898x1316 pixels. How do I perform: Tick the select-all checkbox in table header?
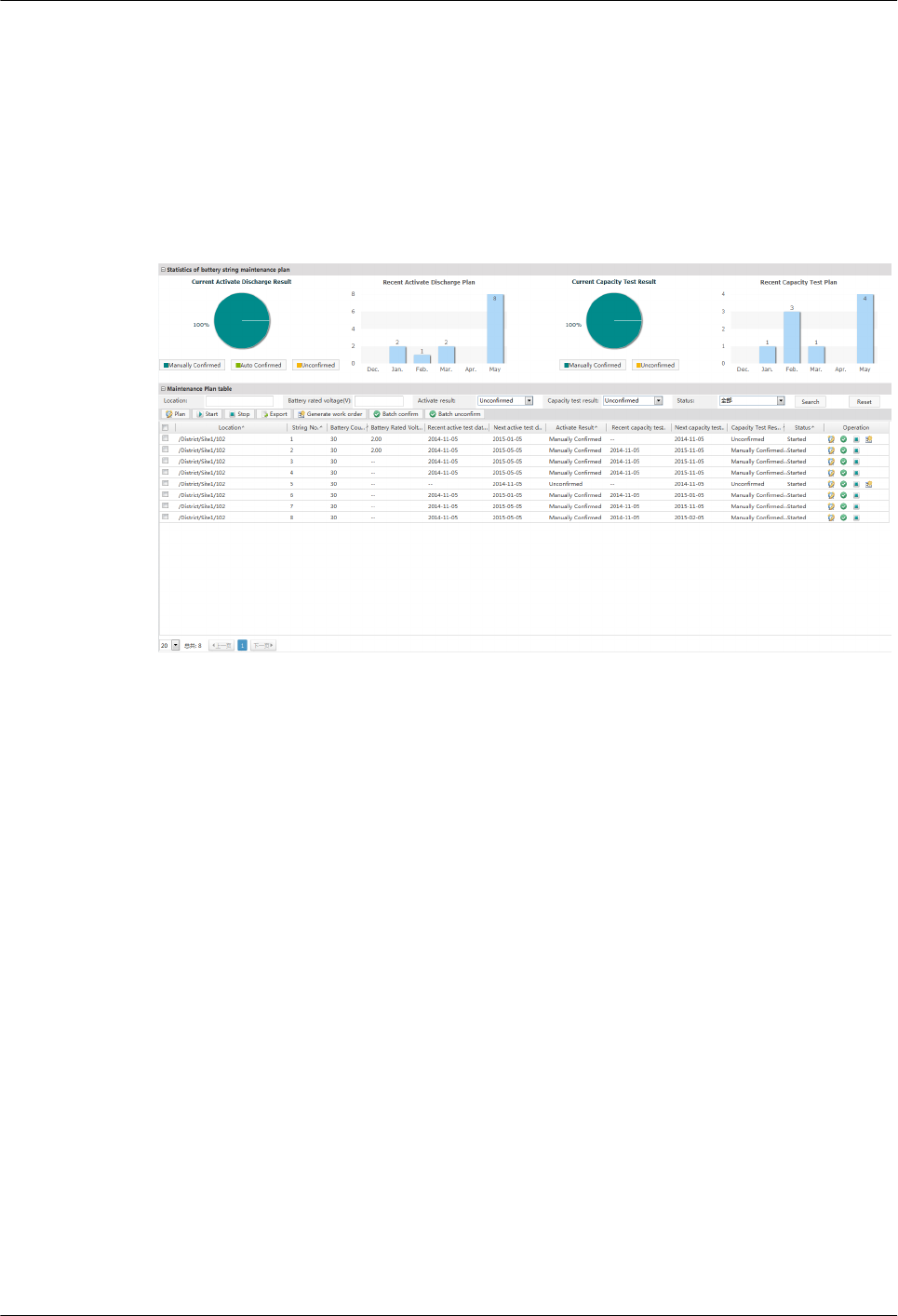166,428
